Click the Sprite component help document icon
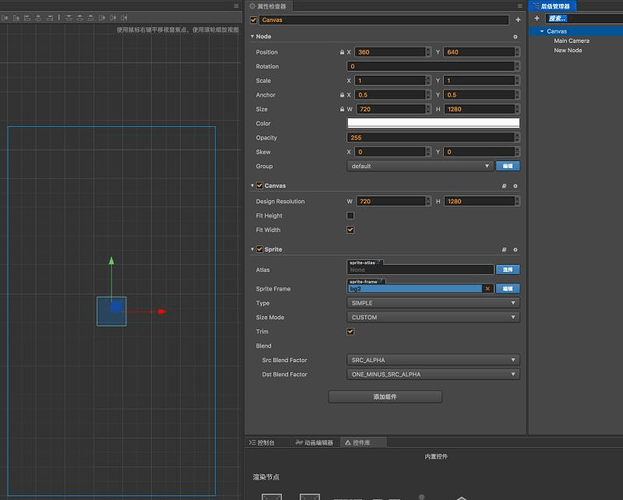Screen dimensions: 623x500 pos(503,249)
